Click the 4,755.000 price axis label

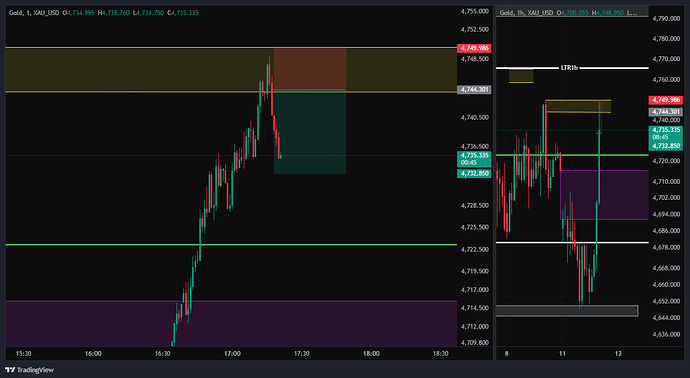[x=475, y=11]
